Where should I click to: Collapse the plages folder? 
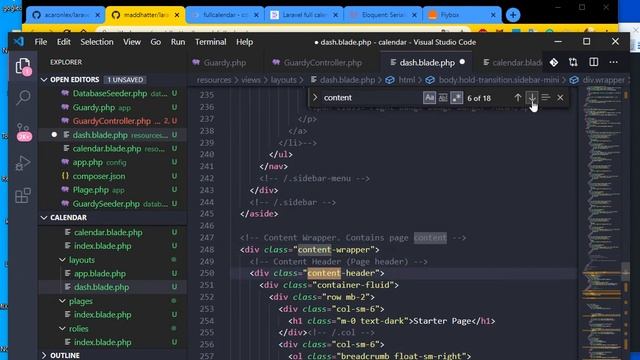tap(62, 301)
